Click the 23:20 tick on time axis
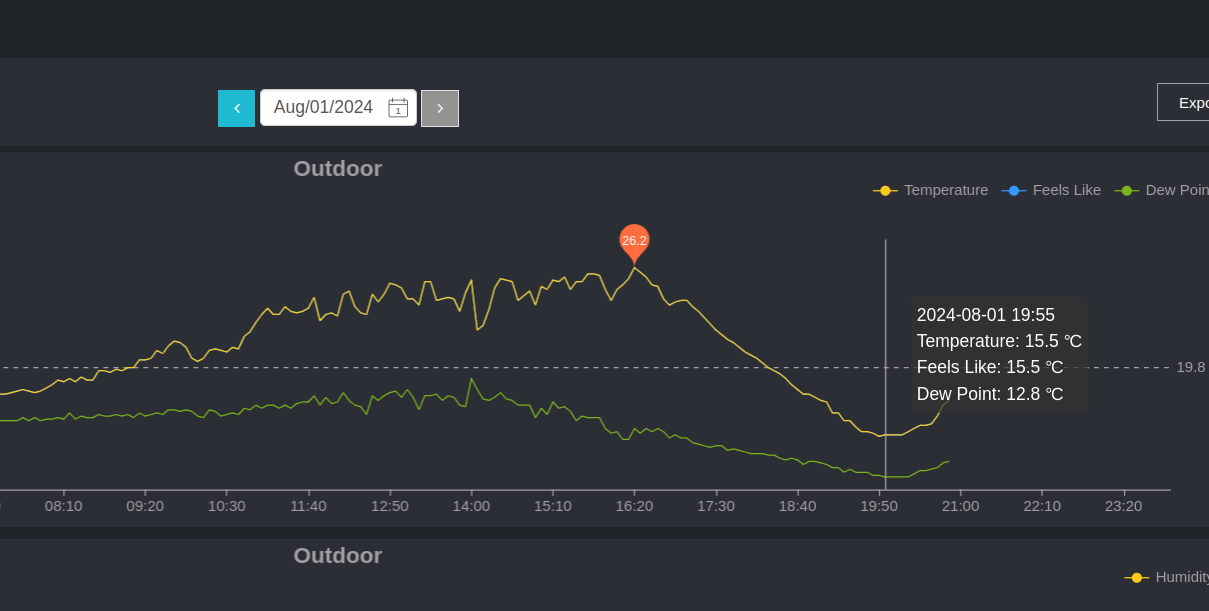This screenshot has height=611, width=1209. [x=1123, y=506]
